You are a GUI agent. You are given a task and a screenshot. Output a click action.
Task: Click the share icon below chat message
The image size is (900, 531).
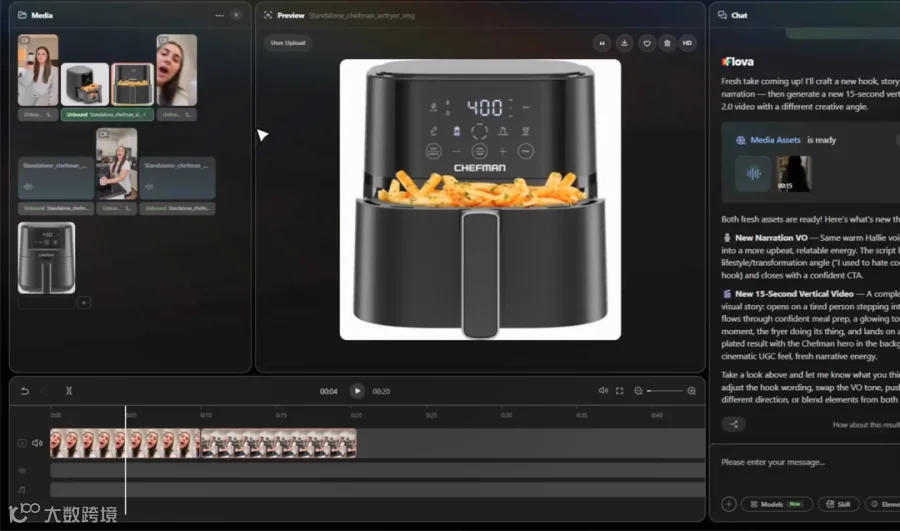[x=734, y=424]
